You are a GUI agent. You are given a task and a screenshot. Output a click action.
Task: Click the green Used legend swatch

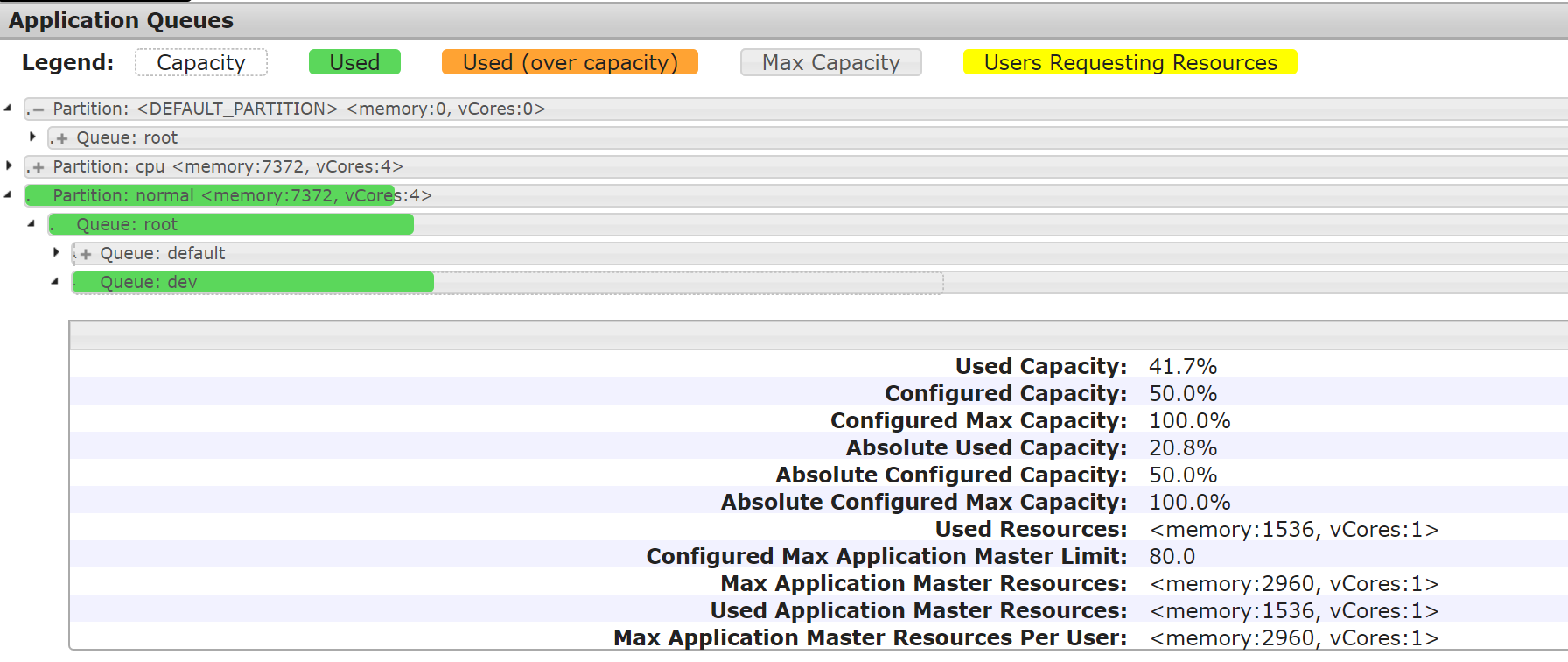tap(354, 63)
